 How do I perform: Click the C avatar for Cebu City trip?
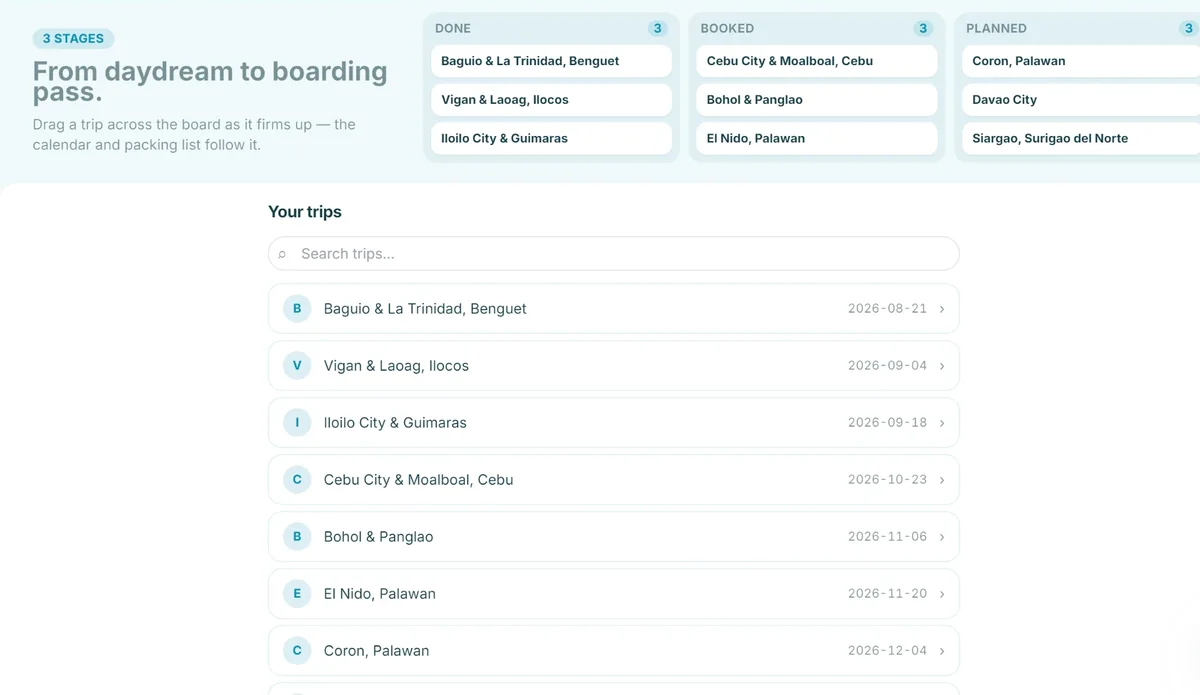297,479
